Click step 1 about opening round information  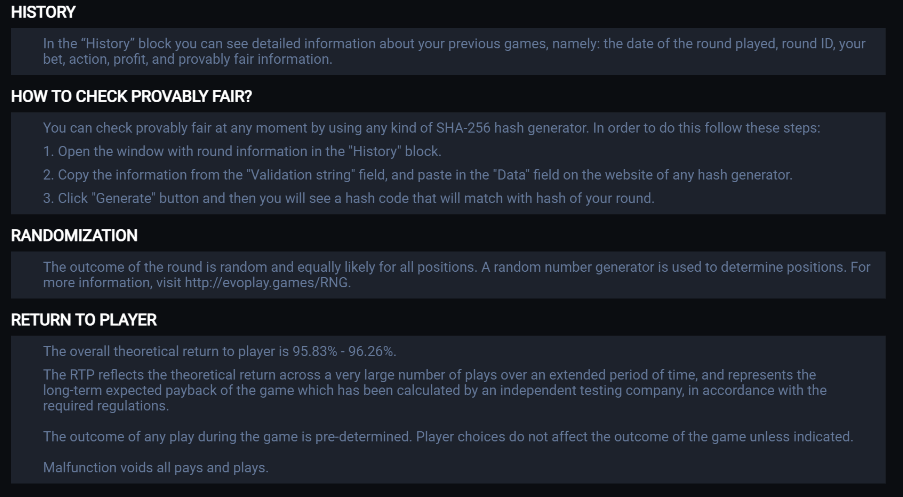coord(242,151)
